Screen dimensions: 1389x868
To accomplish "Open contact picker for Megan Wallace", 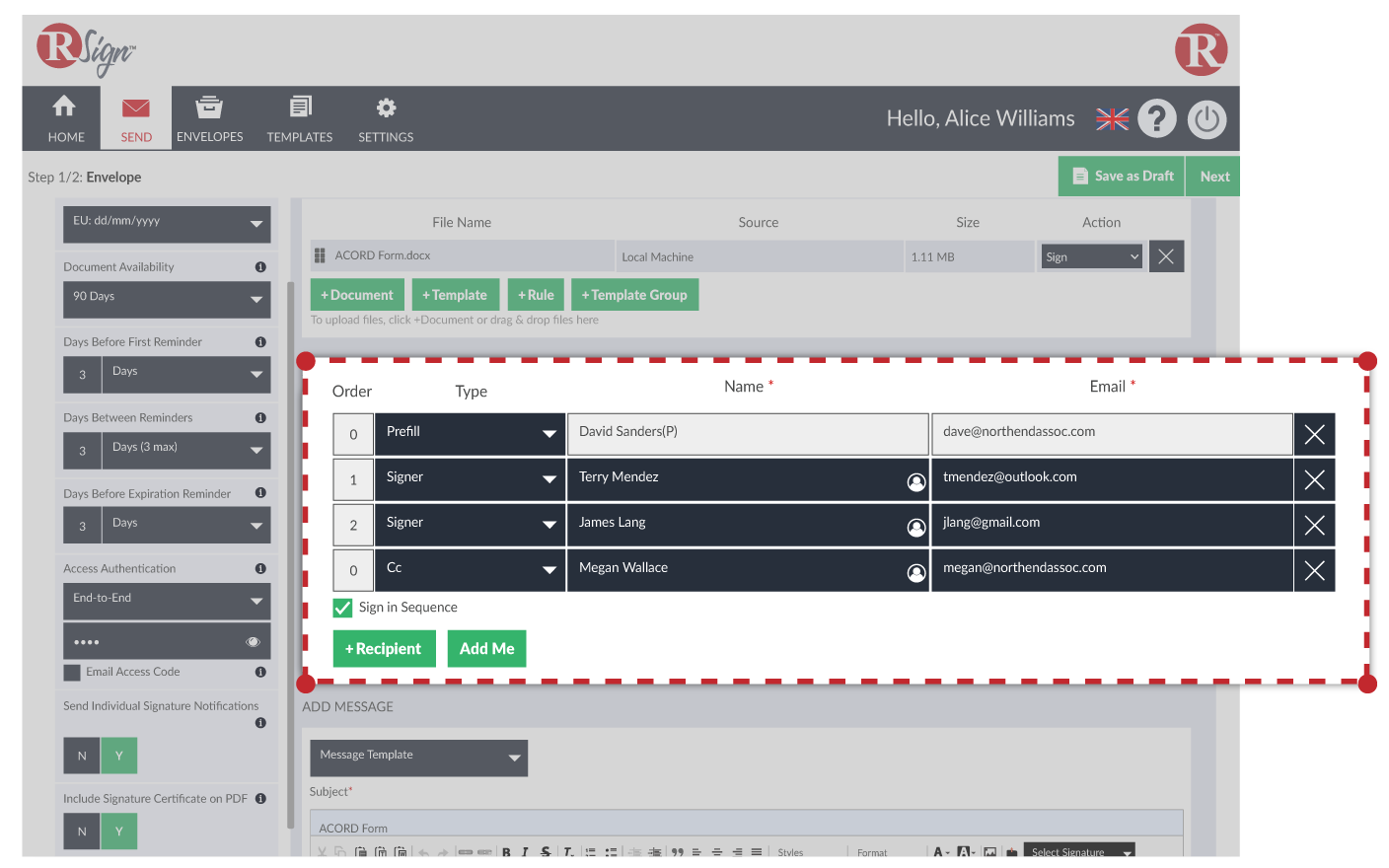I will [x=915, y=572].
